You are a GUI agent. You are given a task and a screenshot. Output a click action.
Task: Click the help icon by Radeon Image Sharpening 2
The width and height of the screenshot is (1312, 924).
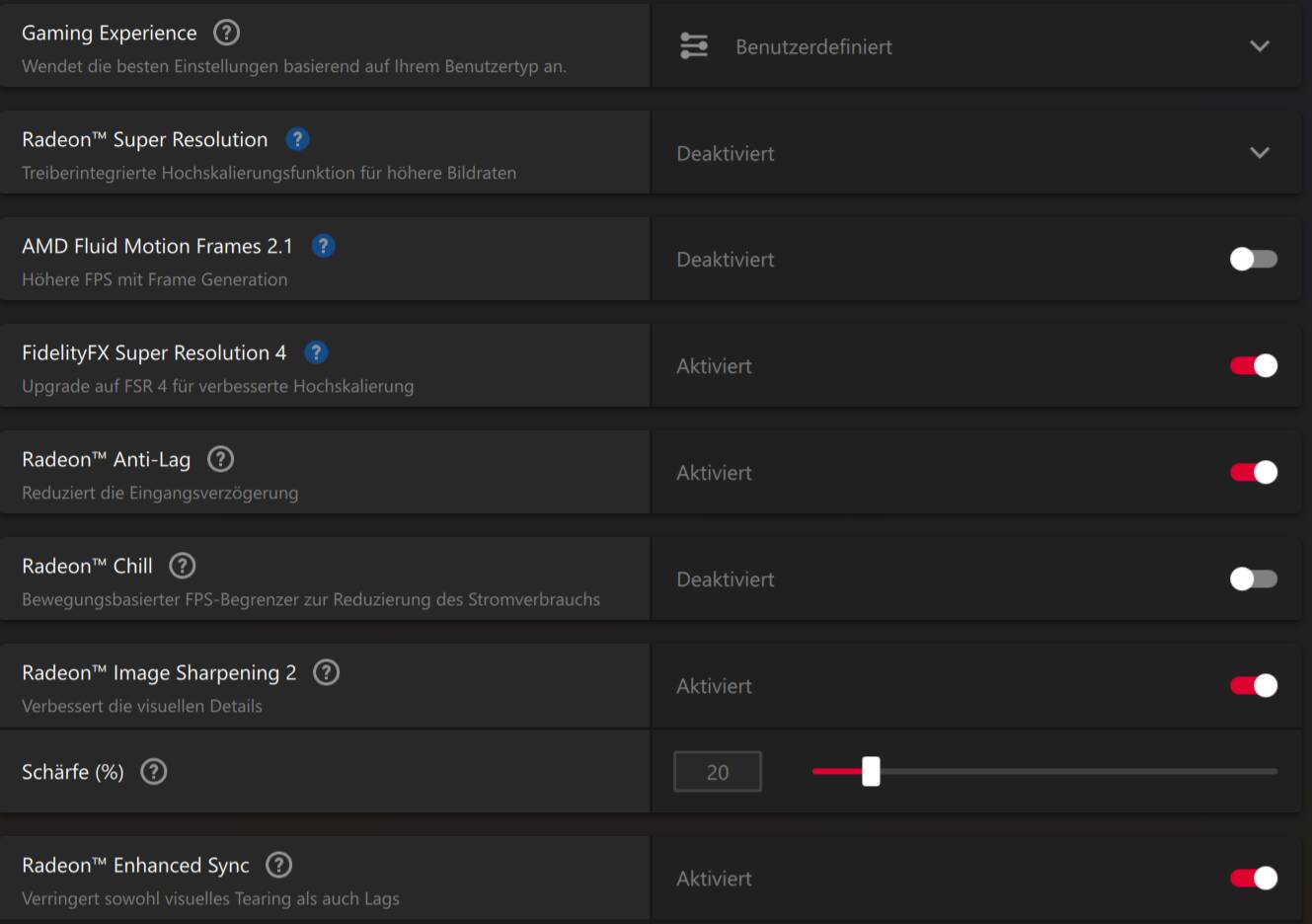[x=326, y=672]
